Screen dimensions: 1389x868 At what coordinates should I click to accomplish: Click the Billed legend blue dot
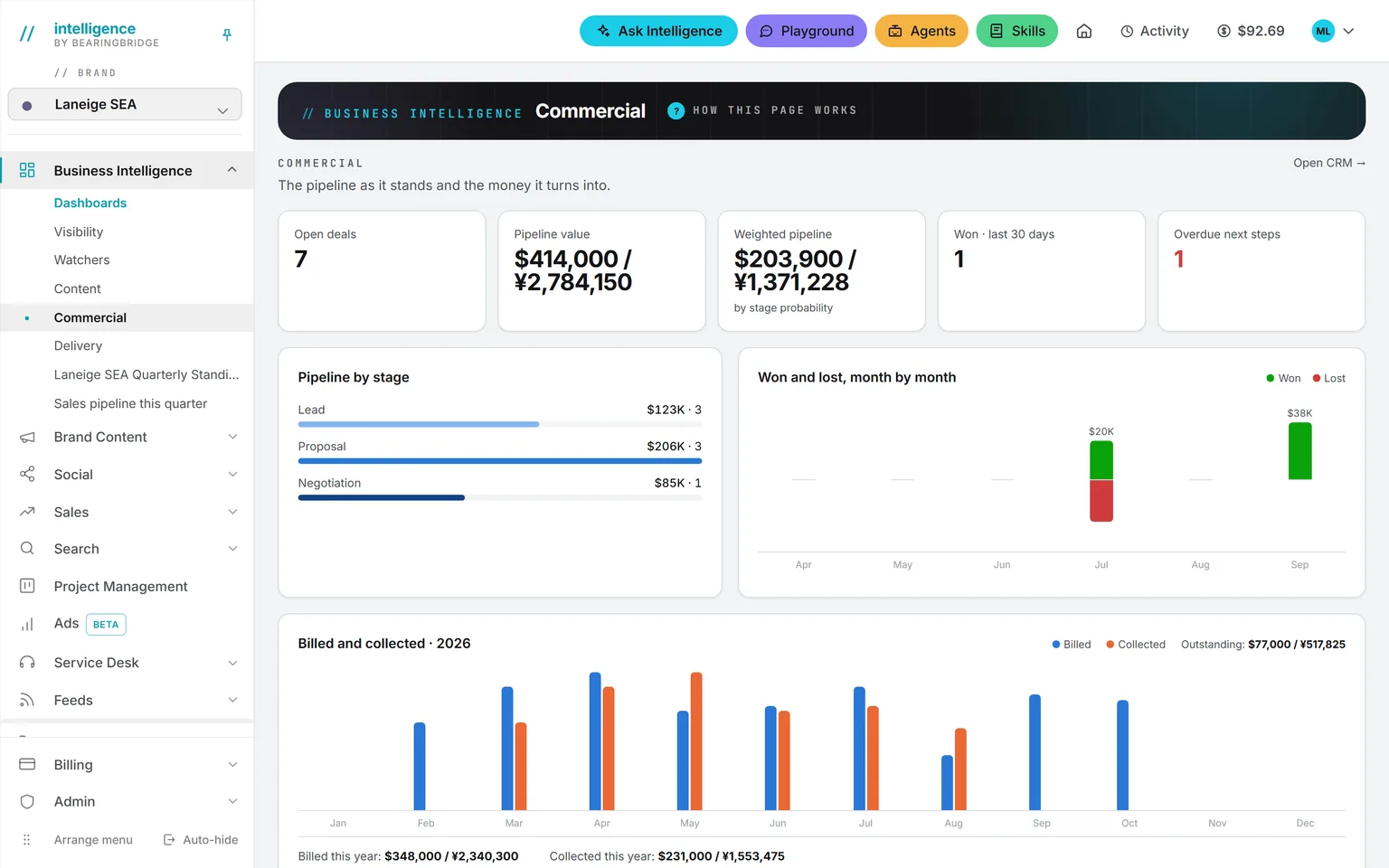point(1056,645)
